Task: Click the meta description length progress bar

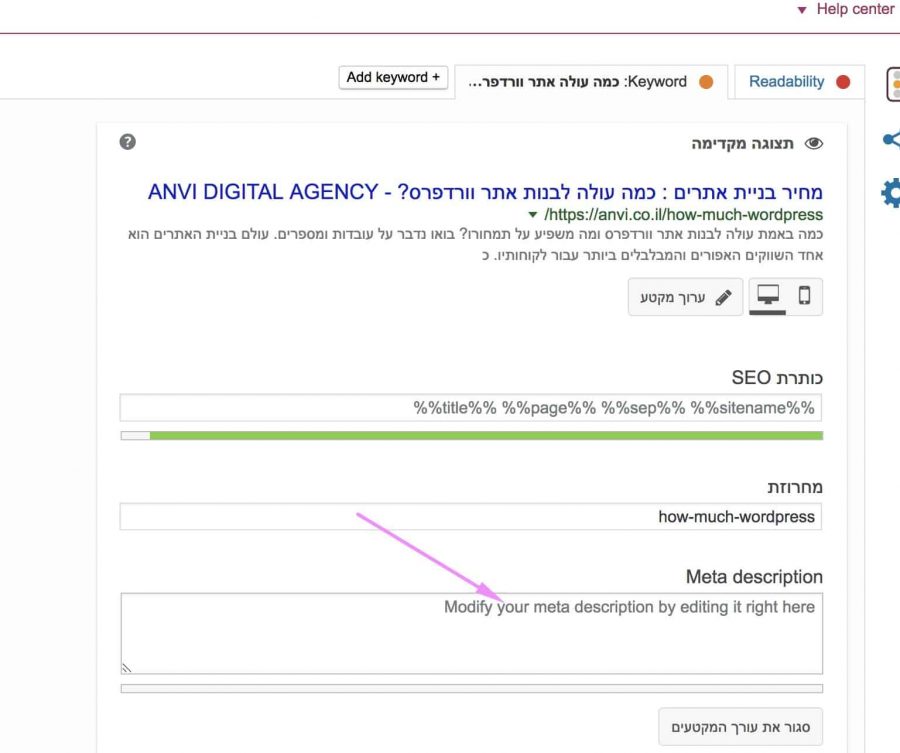Action: click(x=471, y=689)
